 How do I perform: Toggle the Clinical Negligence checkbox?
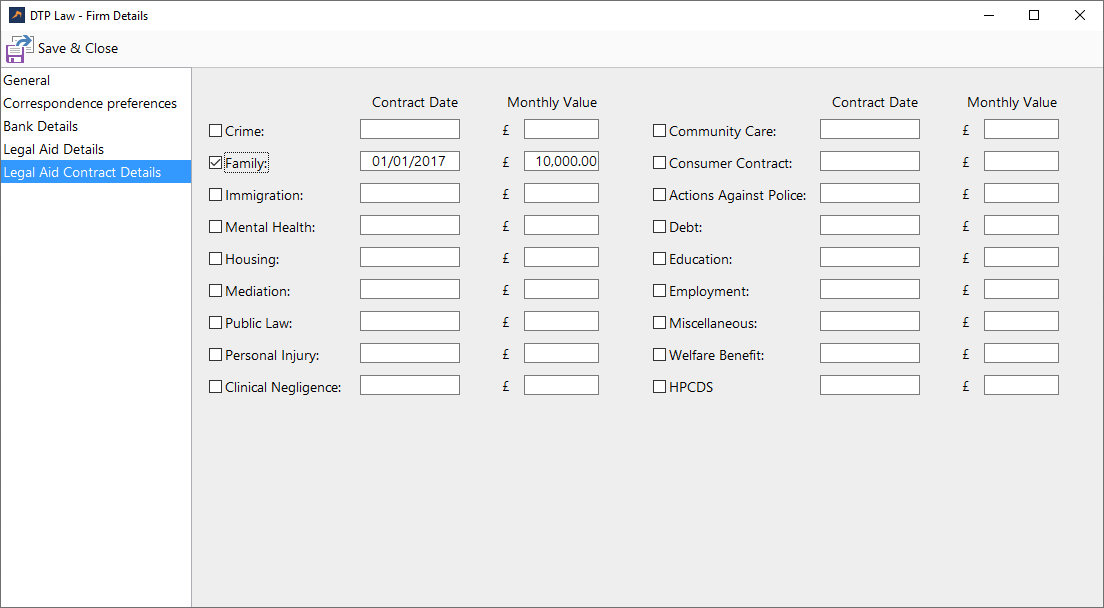point(215,387)
